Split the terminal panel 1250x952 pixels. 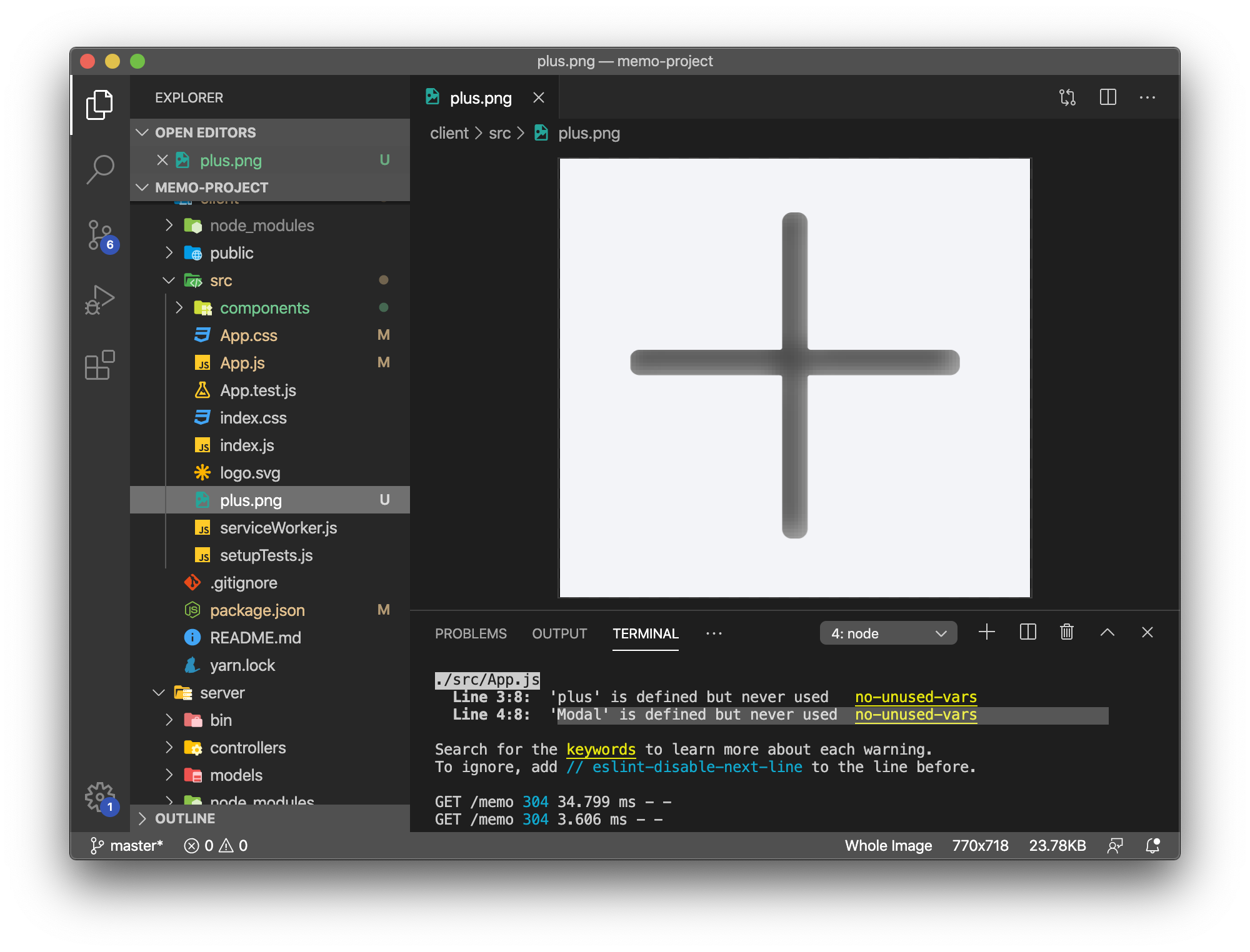[x=1027, y=632]
